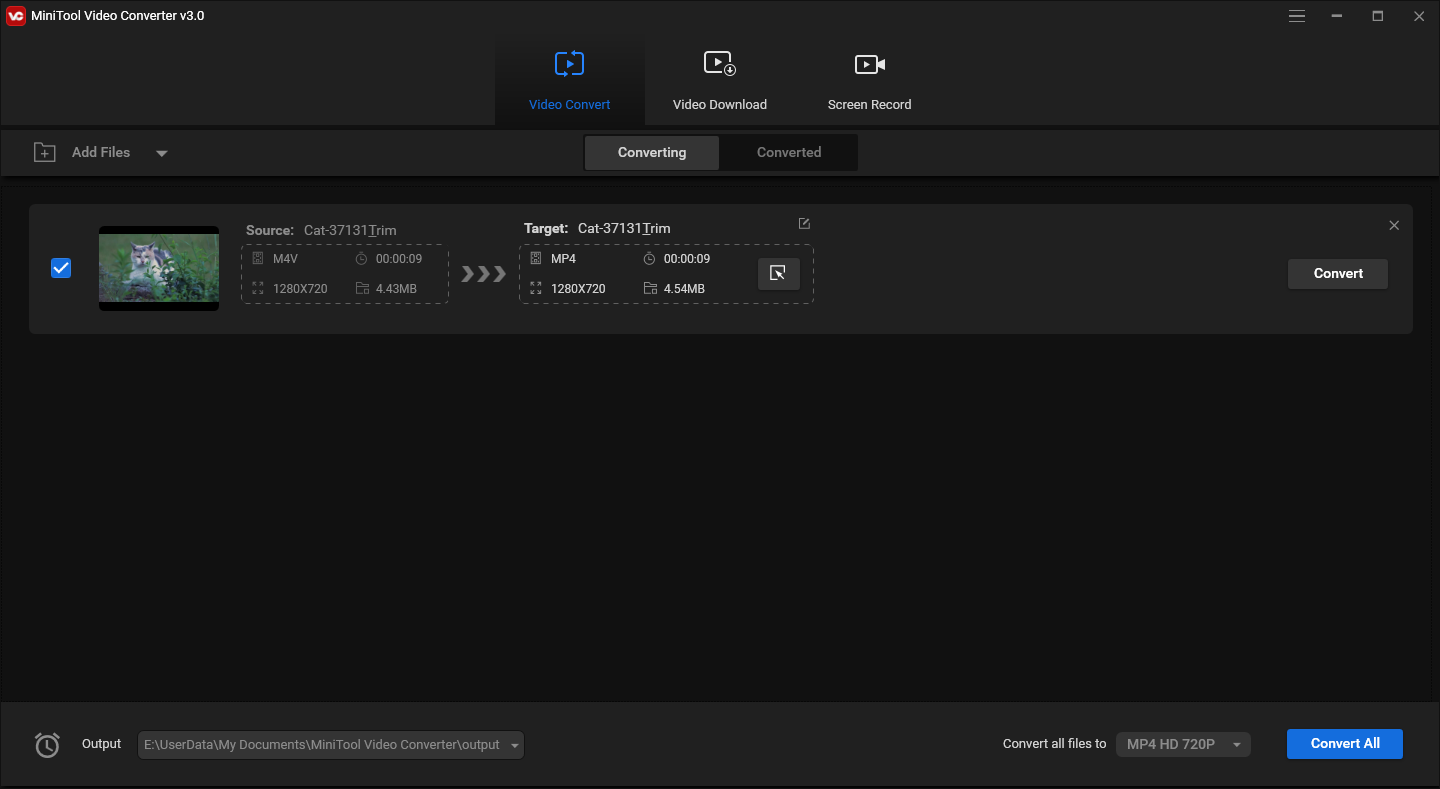Select the Converting tab
This screenshot has width=1440, height=789.
[652, 153]
